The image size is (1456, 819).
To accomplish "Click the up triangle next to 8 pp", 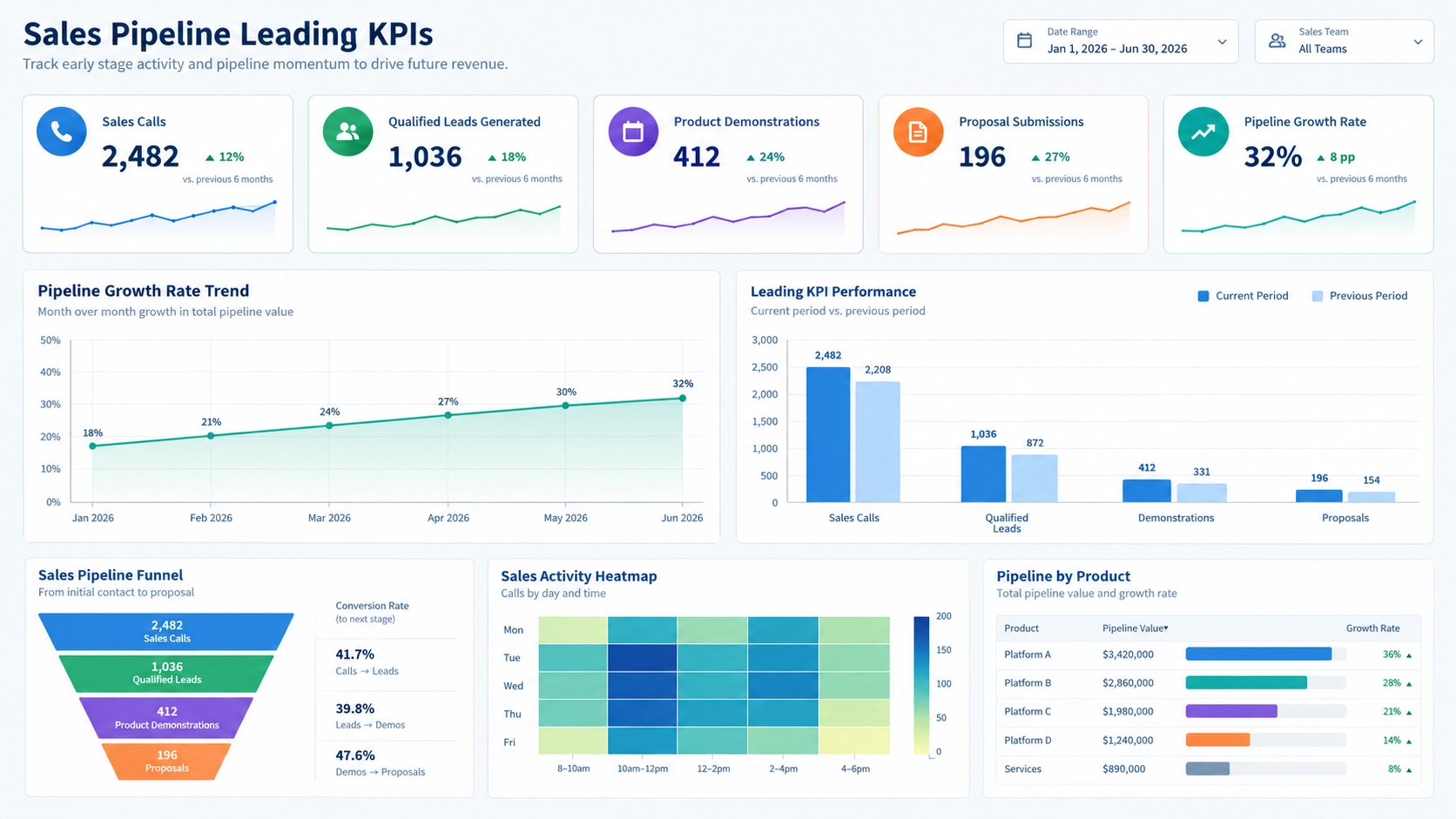I will pos(1321,158).
